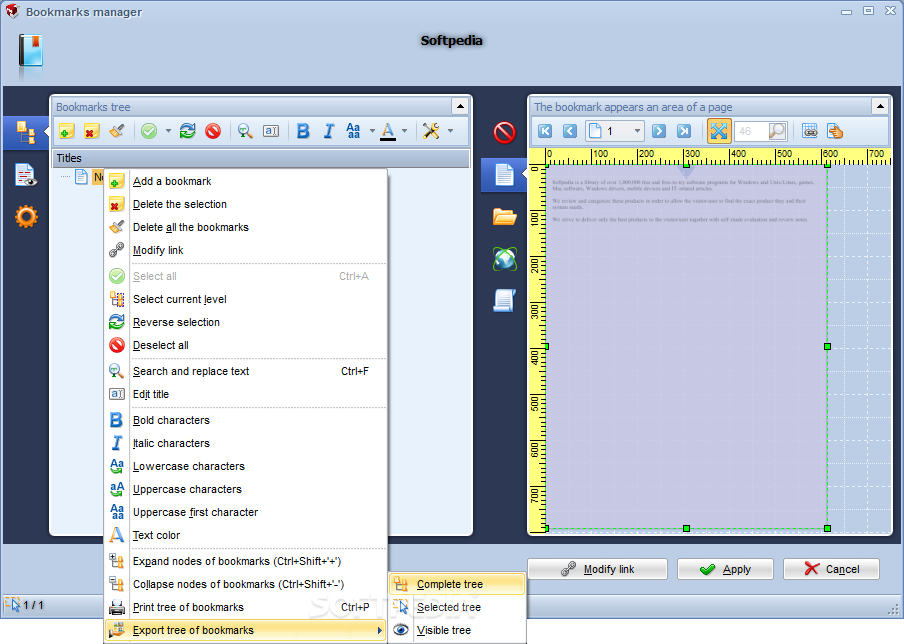This screenshot has width=904, height=644.
Task: Open Export tree of bookmarks submenu
Action: click(246, 630)
